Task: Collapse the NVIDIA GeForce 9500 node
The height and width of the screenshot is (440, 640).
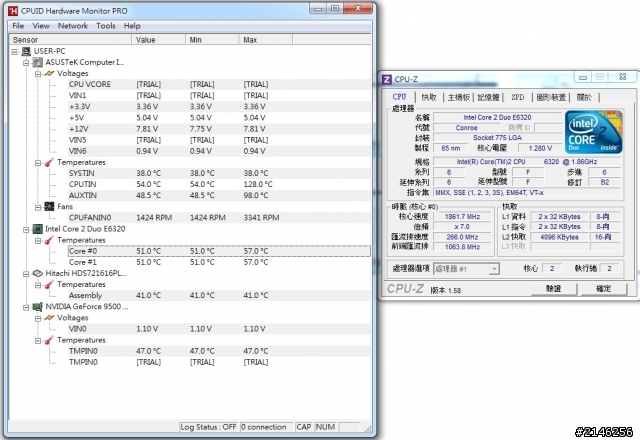Action: [x=26, y=307]
